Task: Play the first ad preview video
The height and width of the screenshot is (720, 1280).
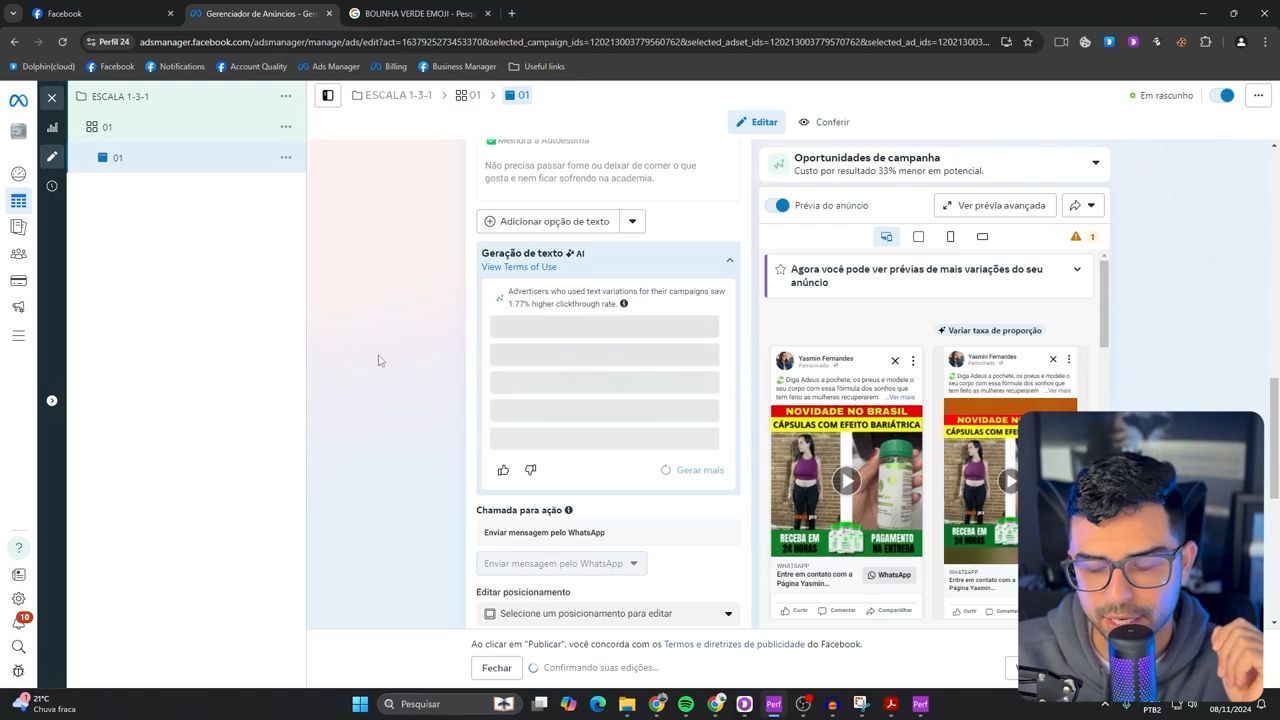Action: 846,481
